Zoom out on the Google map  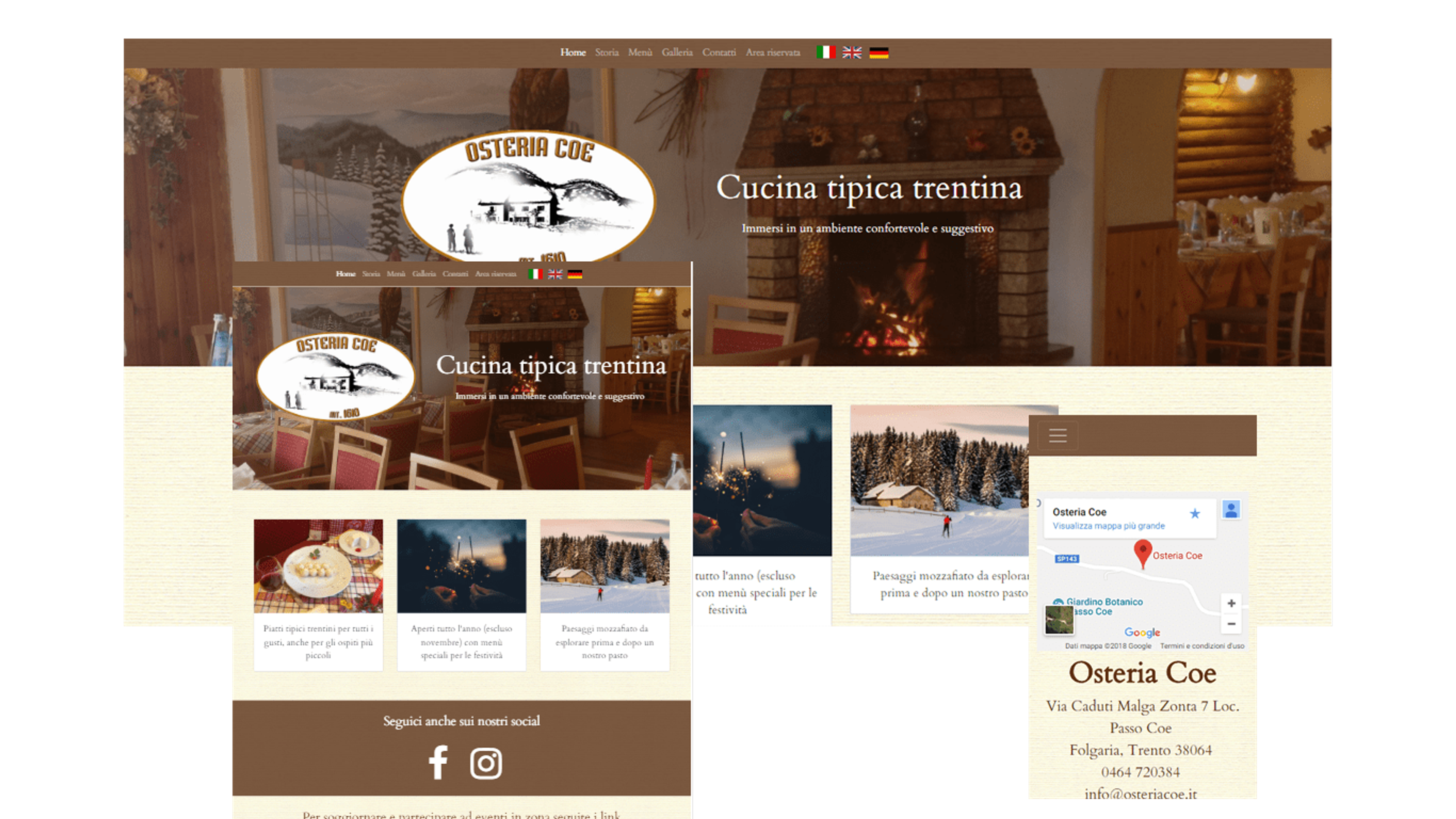(x=1231, y=624)
